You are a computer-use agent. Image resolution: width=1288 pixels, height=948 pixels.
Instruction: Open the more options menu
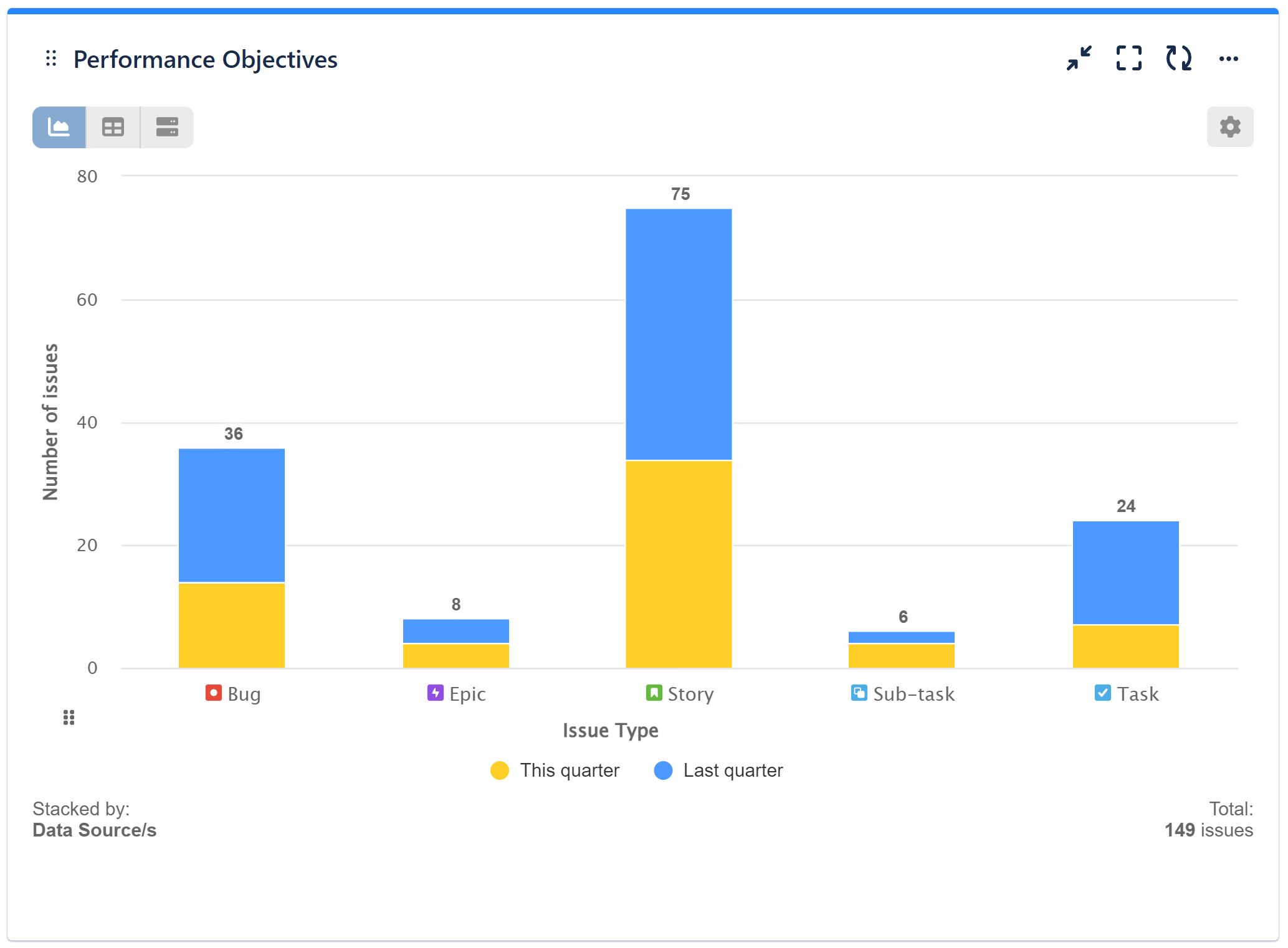coord(1228,59)
